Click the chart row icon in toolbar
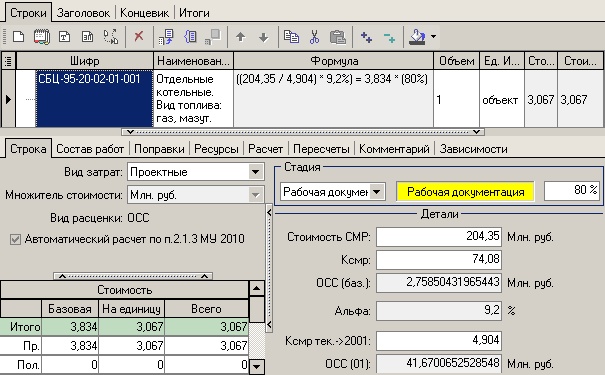 tap(88, 37)
